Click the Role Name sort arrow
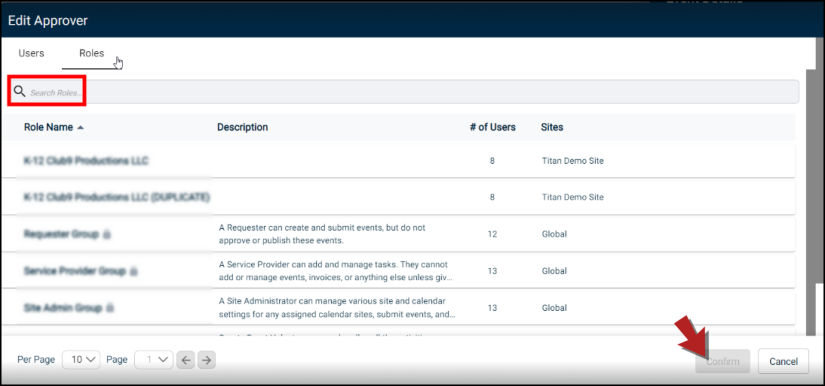The image size is (825, 386). (81, 127)
